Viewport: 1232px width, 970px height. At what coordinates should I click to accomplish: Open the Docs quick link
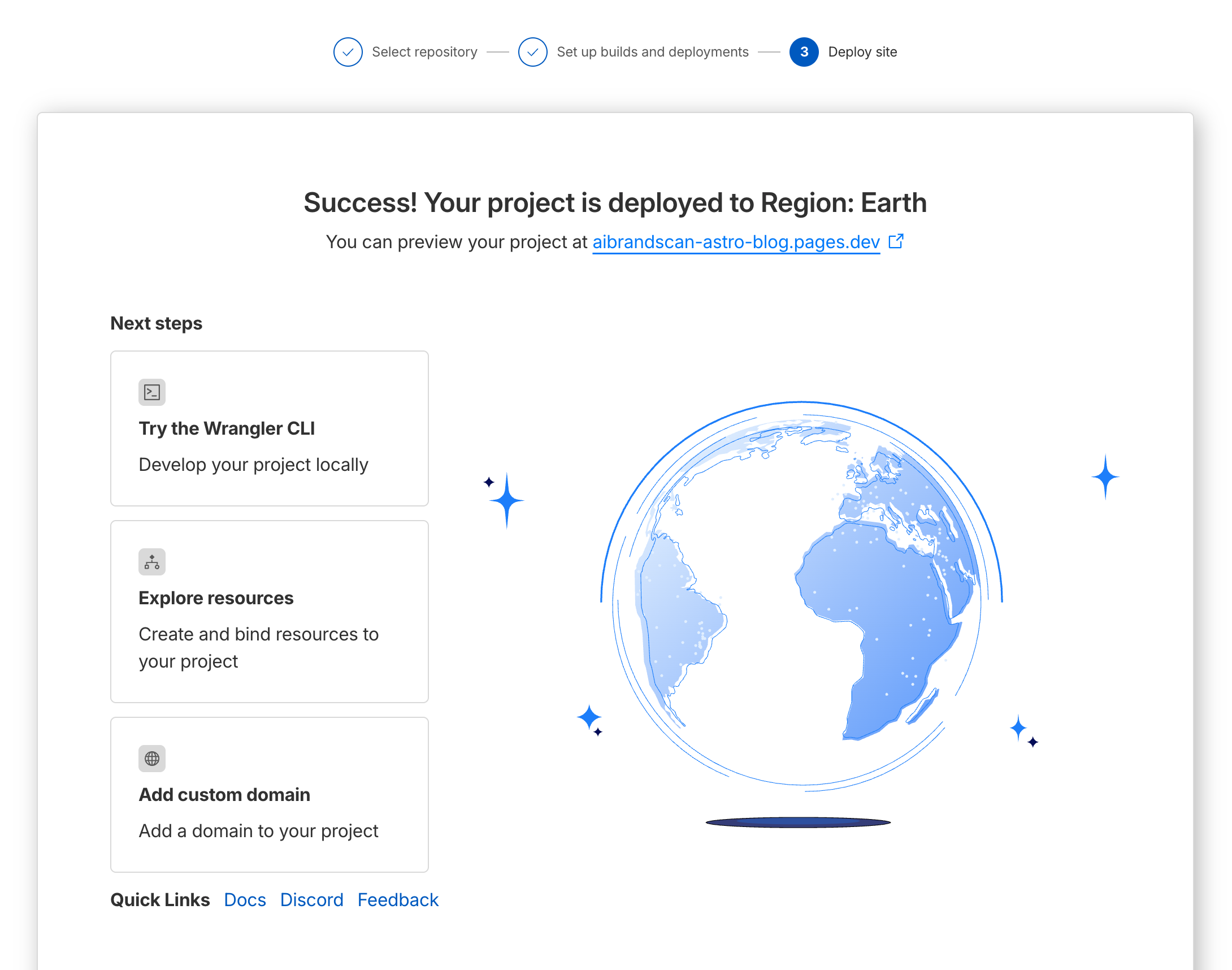[245, 899]
